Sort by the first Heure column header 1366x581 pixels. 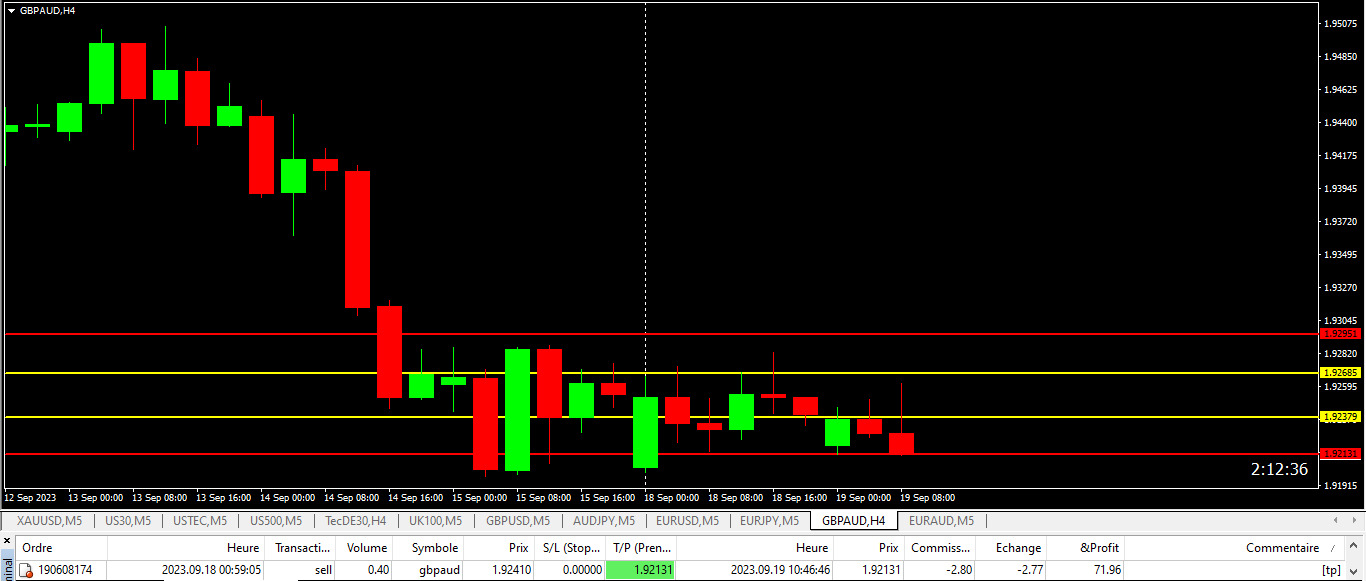(187, 547)
